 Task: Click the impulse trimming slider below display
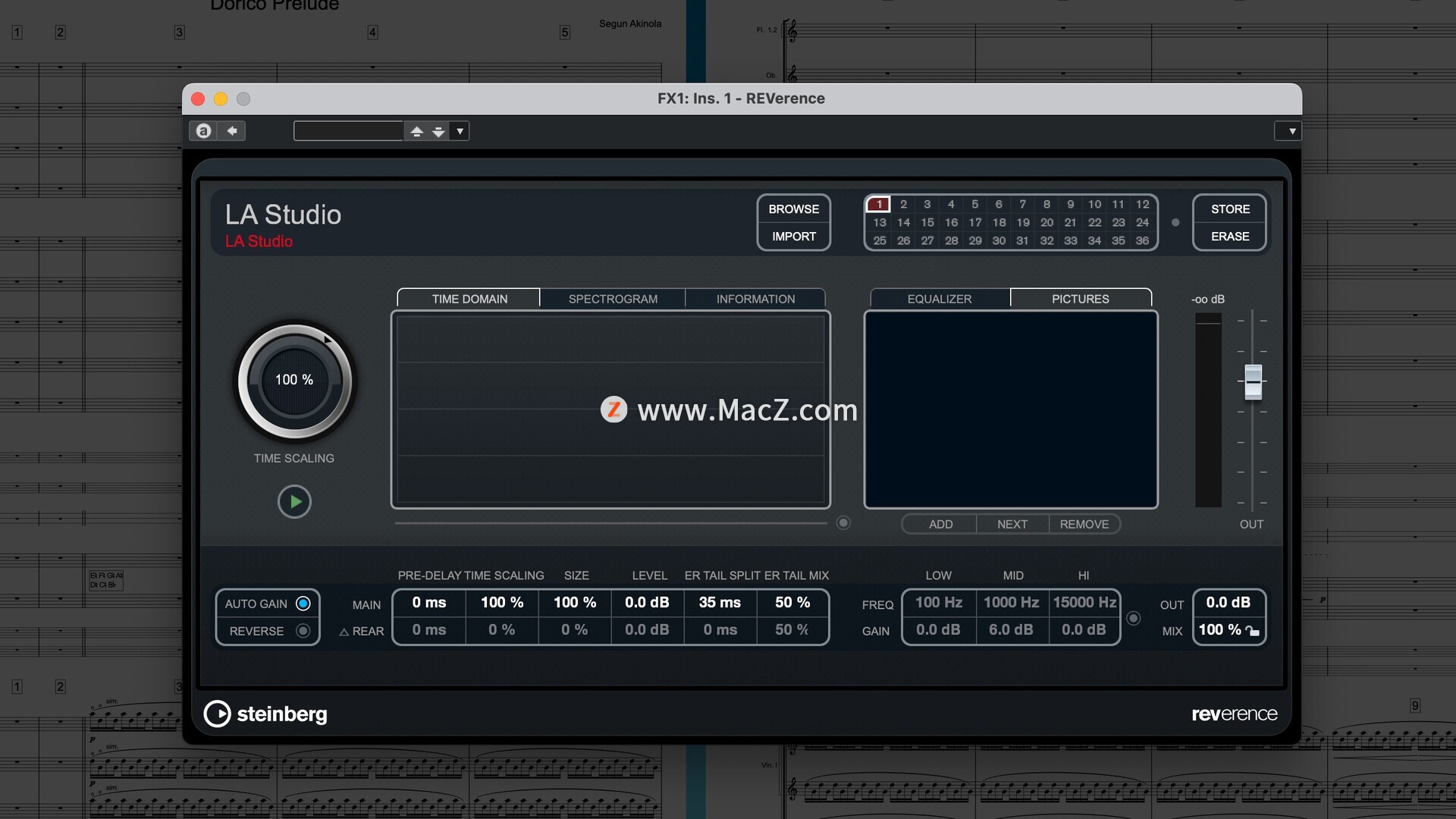click(610, 523)
